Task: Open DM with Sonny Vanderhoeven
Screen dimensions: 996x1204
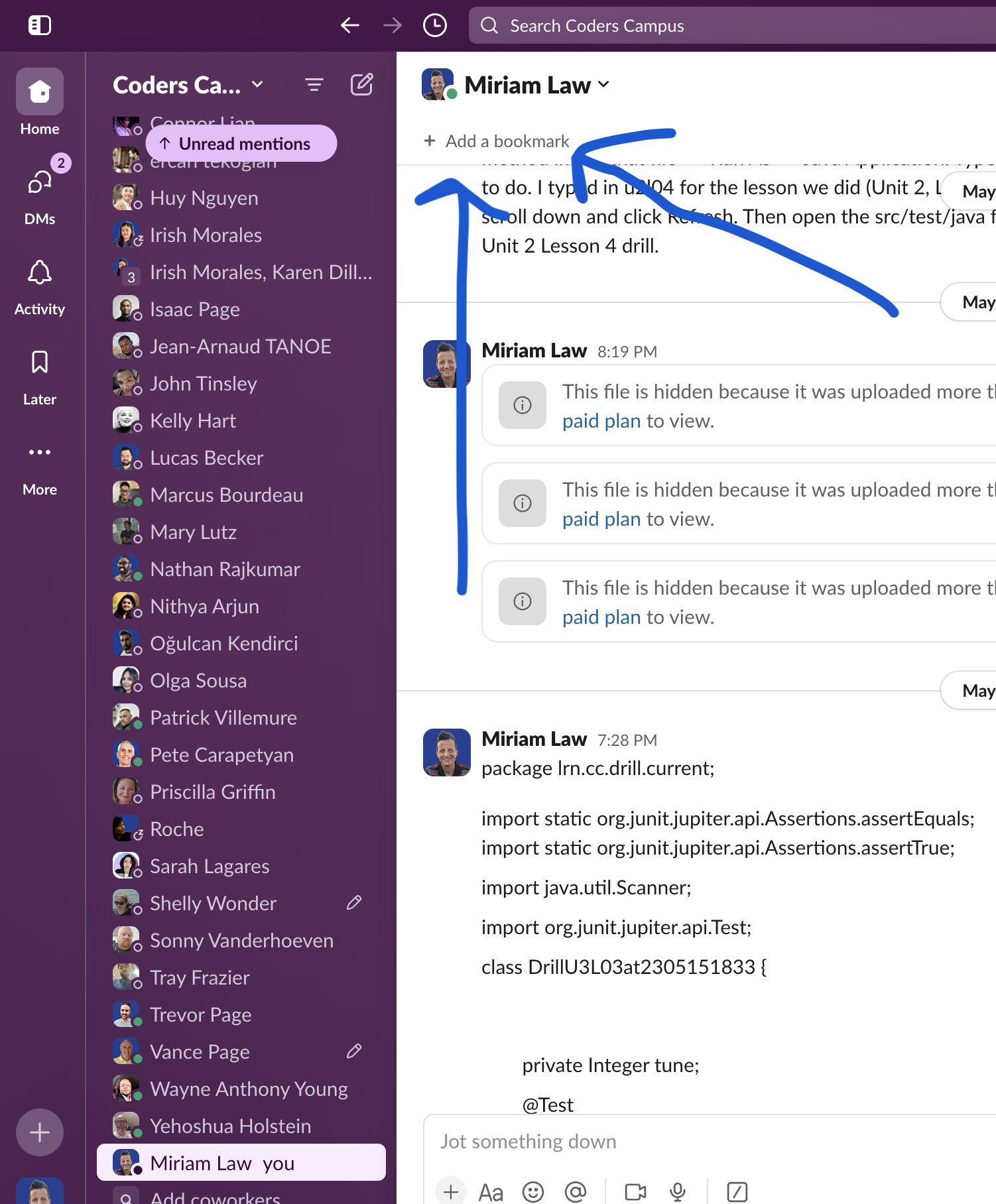Action: pos(241,940)
